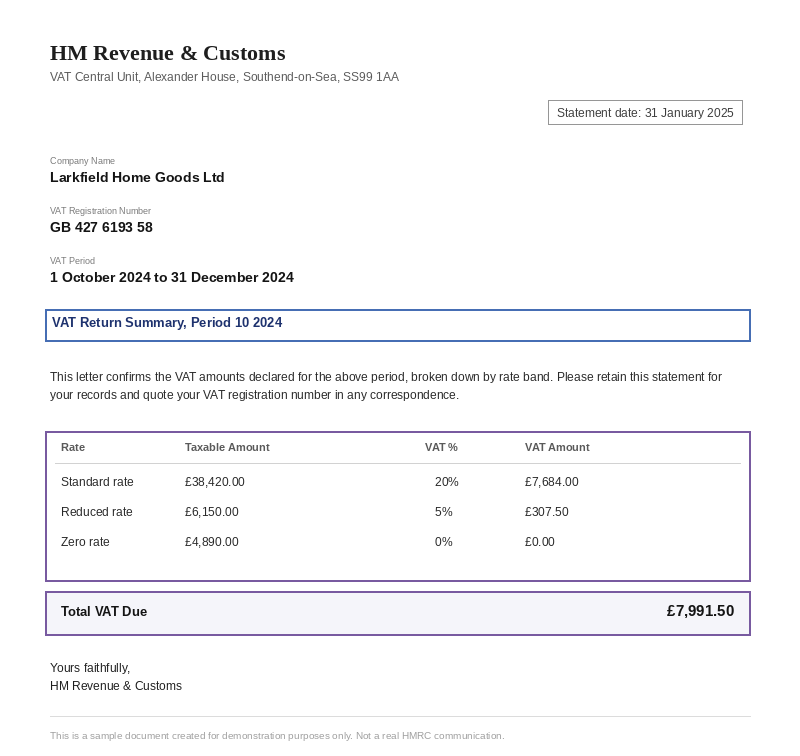Select the Standard rate row label
This screenshot has height=756, width=800.
[x=97, y=482]
